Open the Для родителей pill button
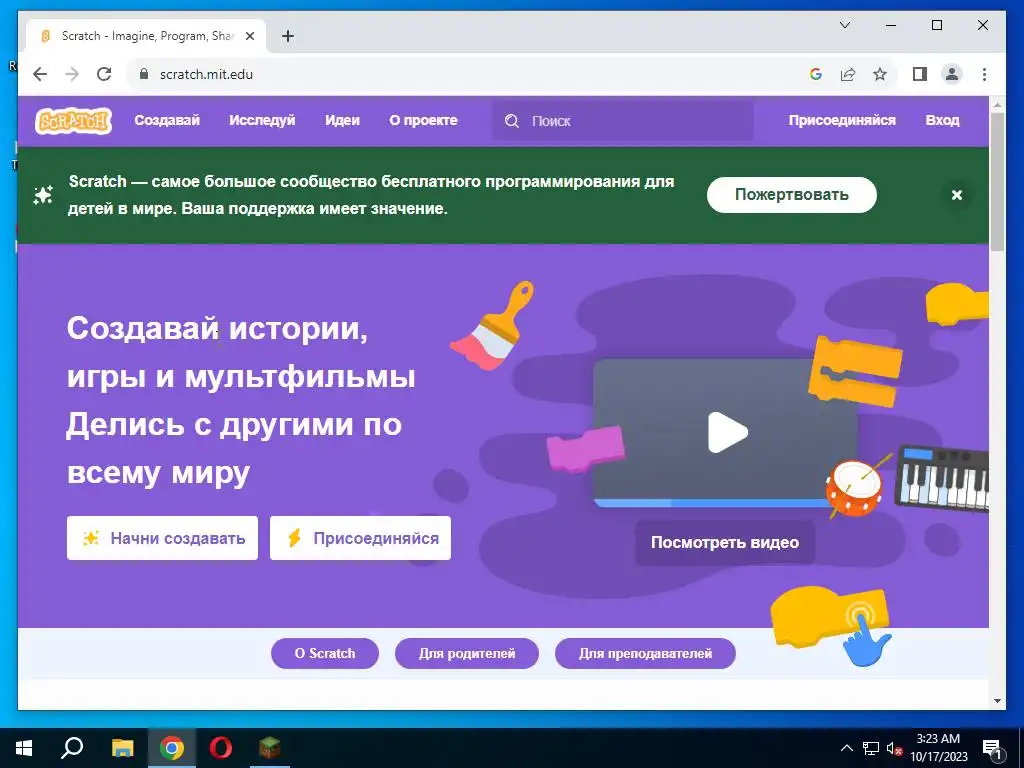 point(467,653)
